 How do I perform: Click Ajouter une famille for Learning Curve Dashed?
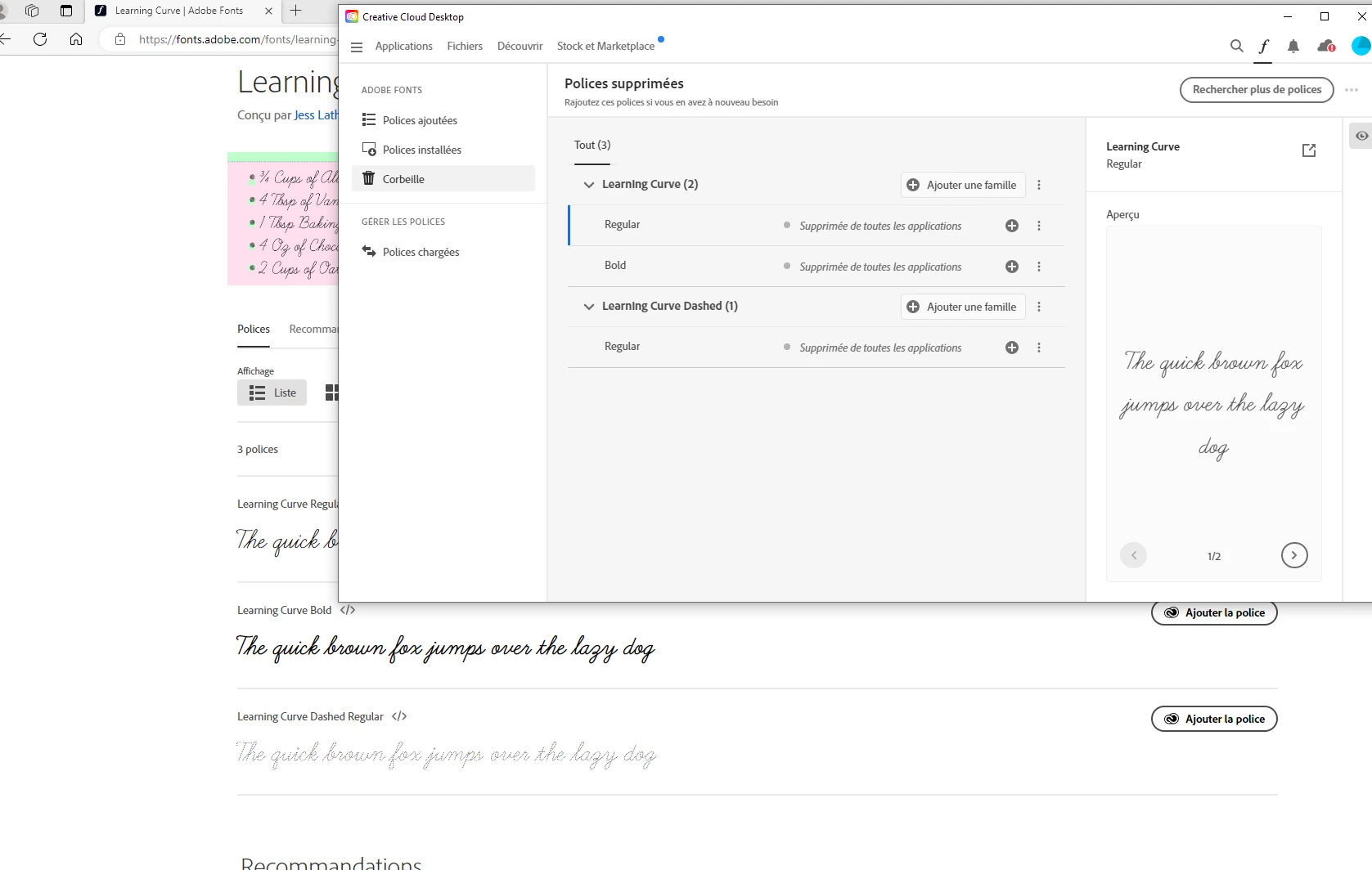(963, 307)
